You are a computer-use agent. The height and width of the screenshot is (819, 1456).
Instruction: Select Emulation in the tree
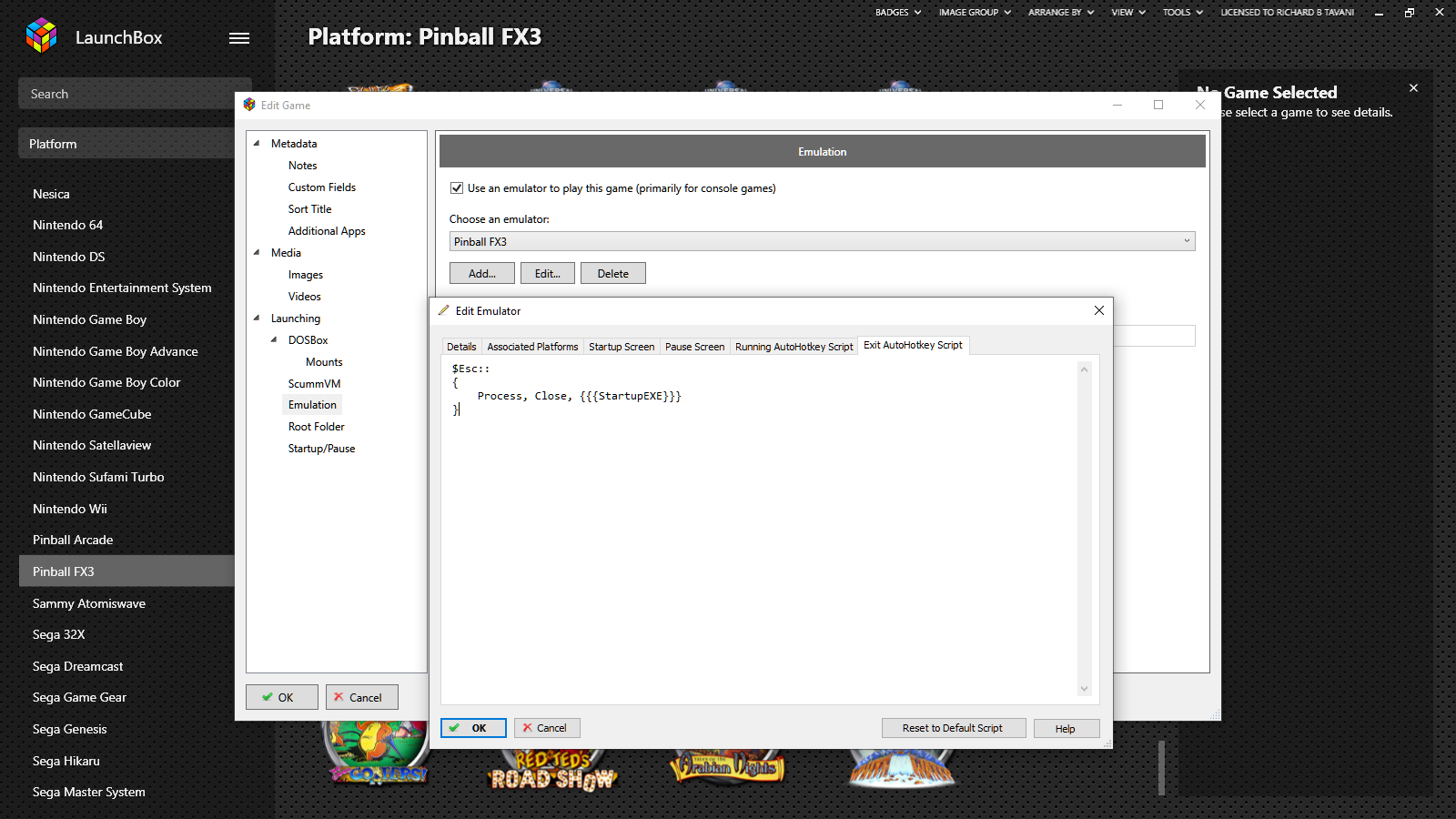coord(312,405)
